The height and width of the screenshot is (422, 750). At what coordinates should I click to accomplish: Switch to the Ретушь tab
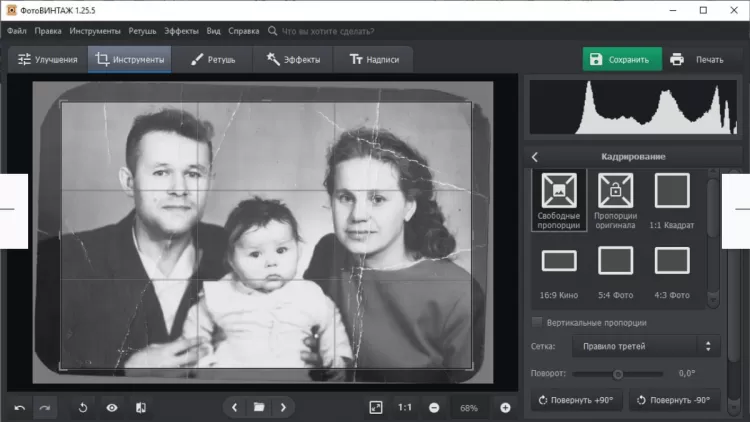click(x=212, y=59)
